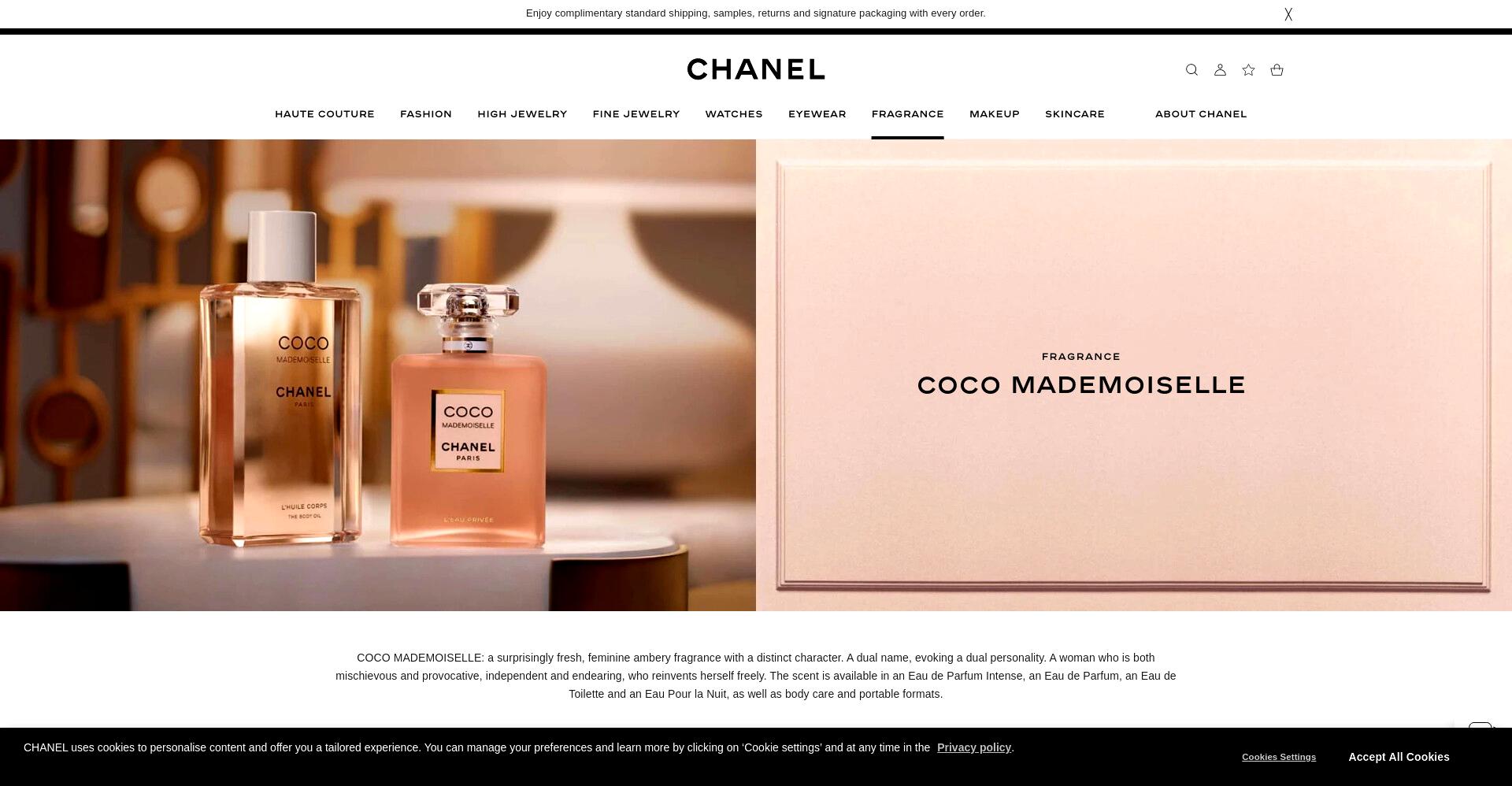This screenshot has width=1512, height=786.
Task: Open the Watches menu item
Action: coord(734,114)
